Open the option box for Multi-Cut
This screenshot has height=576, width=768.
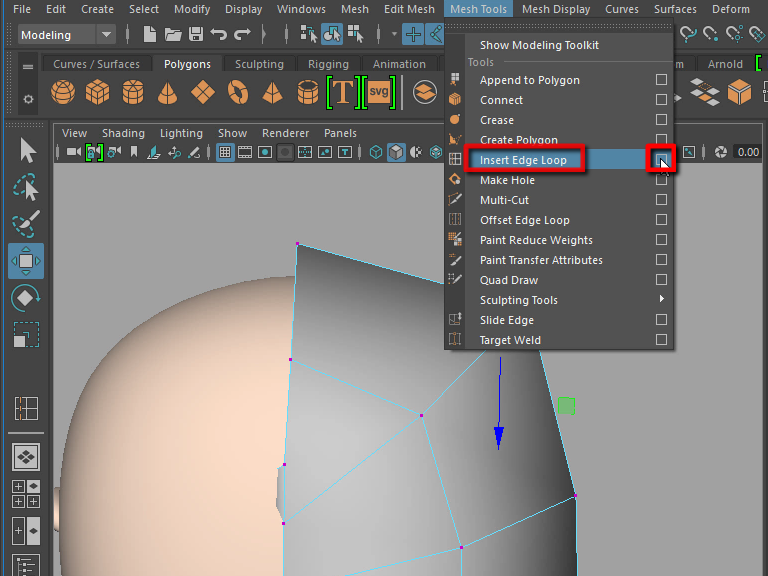coord(661,200)
